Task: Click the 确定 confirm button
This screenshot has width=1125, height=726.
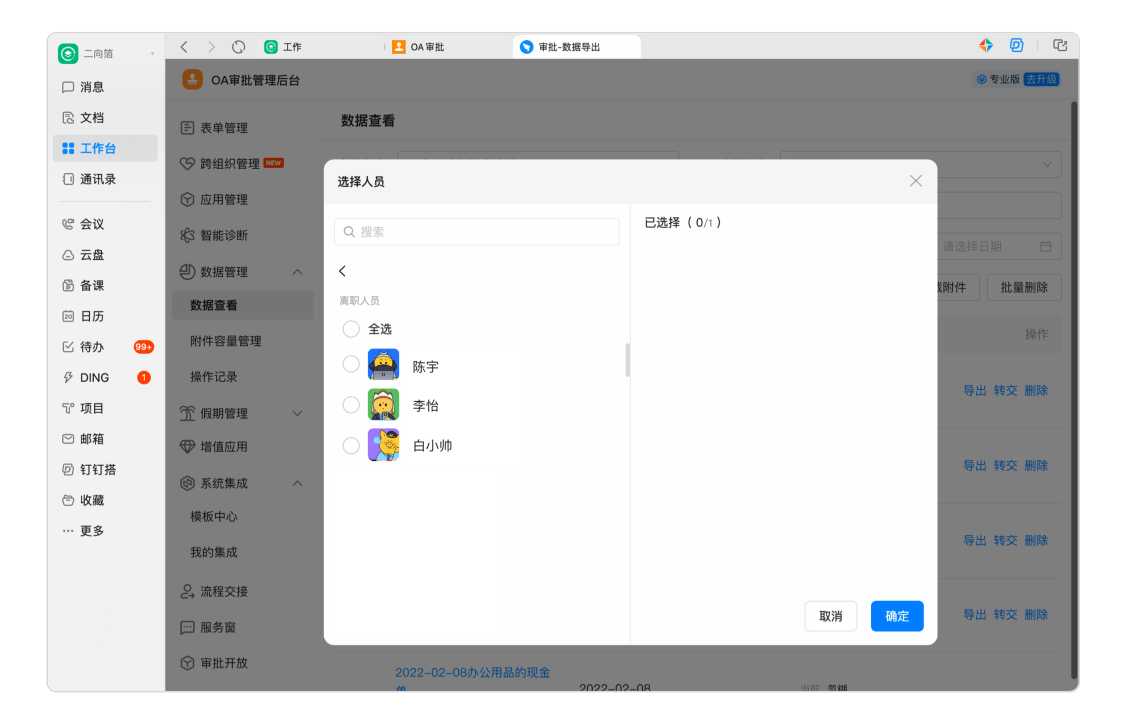Action: tap(897, 616)
